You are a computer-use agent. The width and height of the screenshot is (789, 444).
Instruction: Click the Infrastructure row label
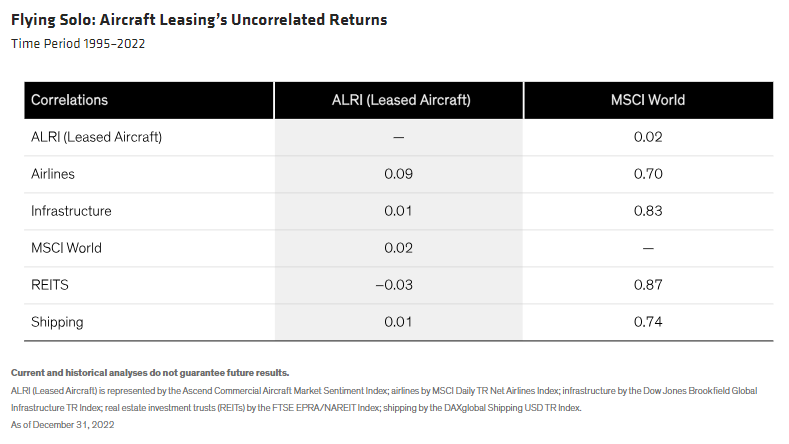(x=71, y=211)
